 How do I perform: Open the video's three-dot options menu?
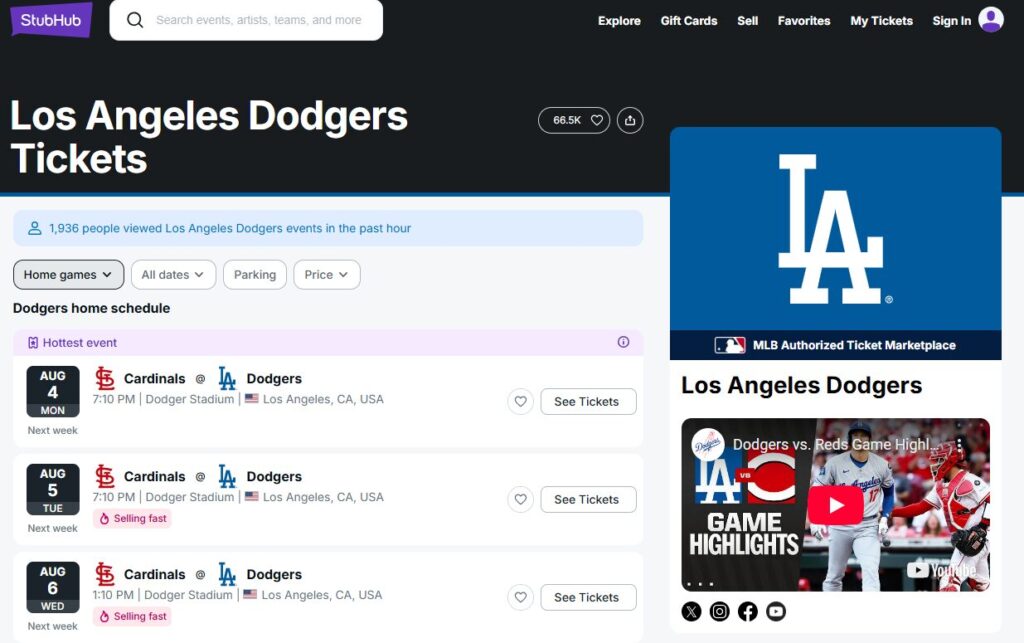[959, 445]
